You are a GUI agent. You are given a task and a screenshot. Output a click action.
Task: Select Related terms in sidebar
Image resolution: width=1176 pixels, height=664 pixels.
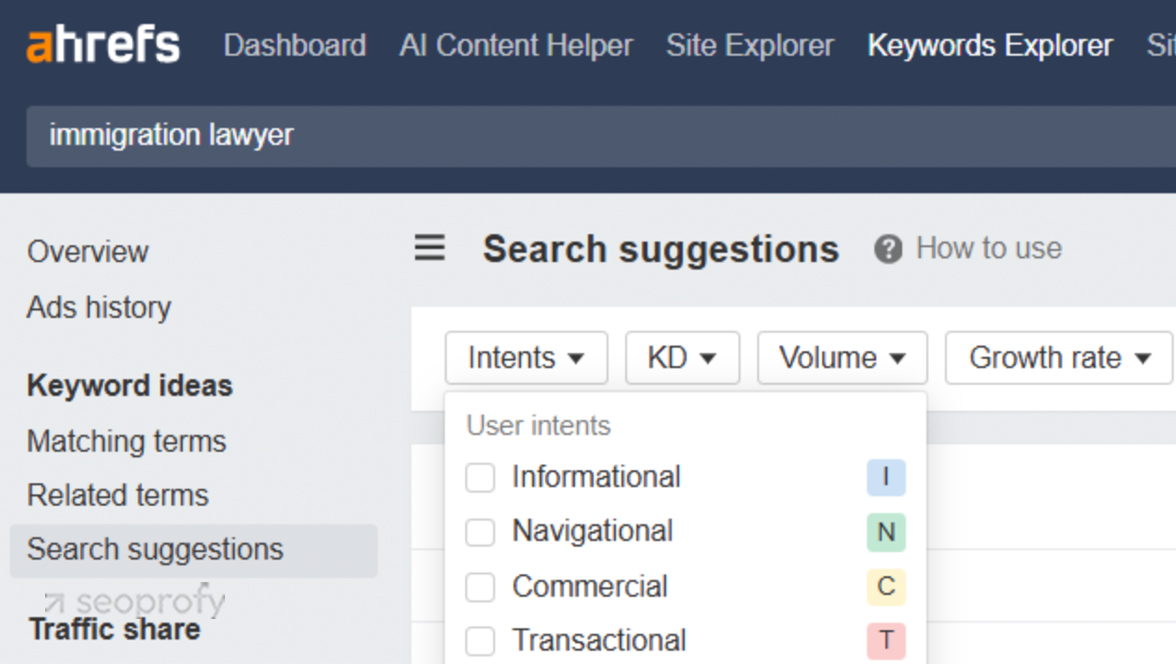(x=118, y=495)
